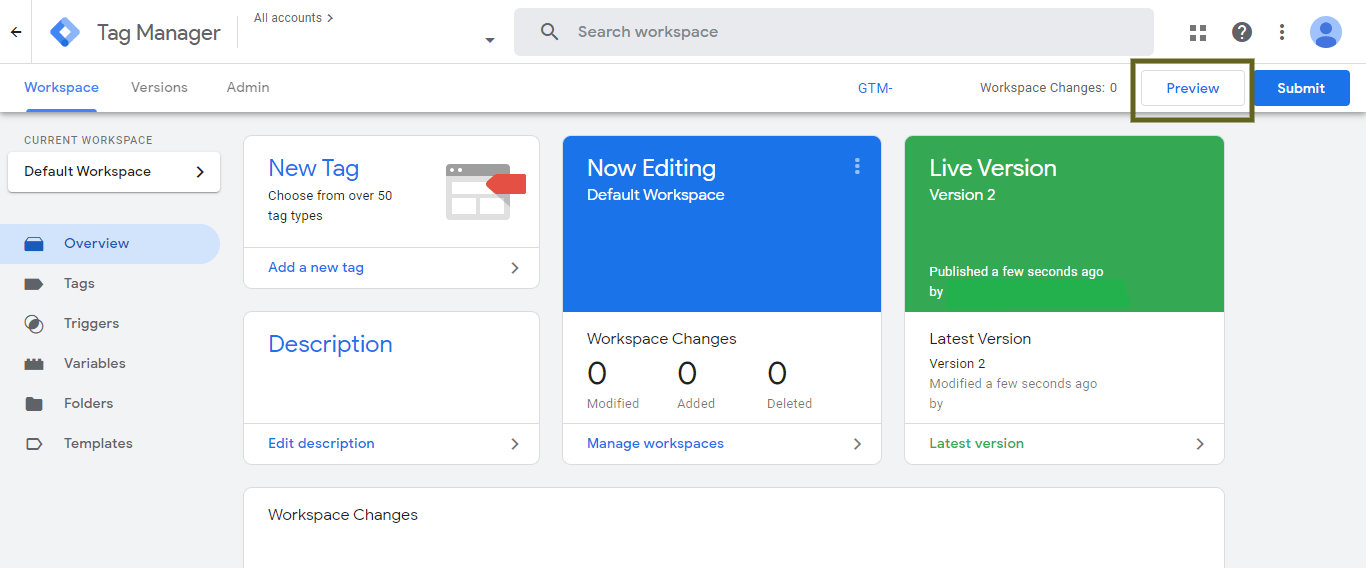Open the Help question mark icon
This screenshot has height=568, width=1366.
point(1242,32)
